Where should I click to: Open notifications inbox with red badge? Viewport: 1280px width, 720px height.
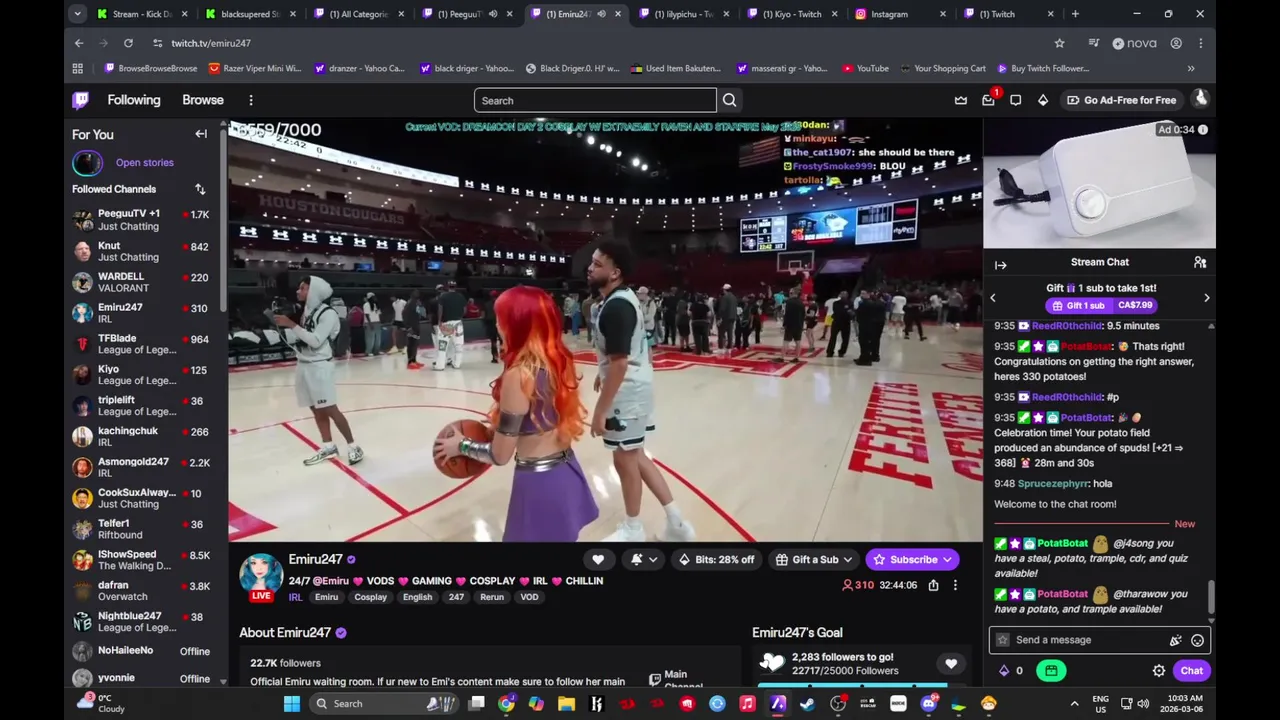pos(988,100)
